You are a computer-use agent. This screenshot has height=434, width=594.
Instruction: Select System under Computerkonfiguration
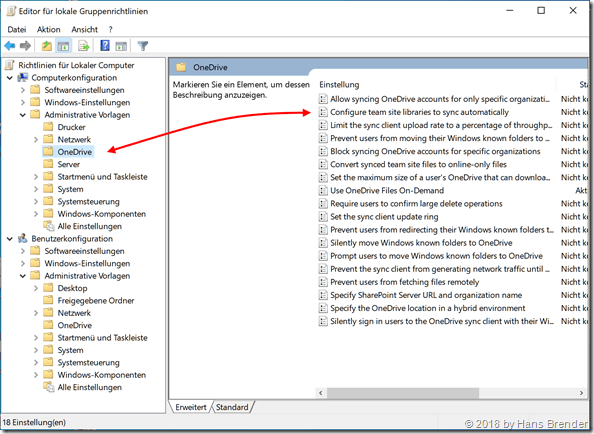pos(70,189)
